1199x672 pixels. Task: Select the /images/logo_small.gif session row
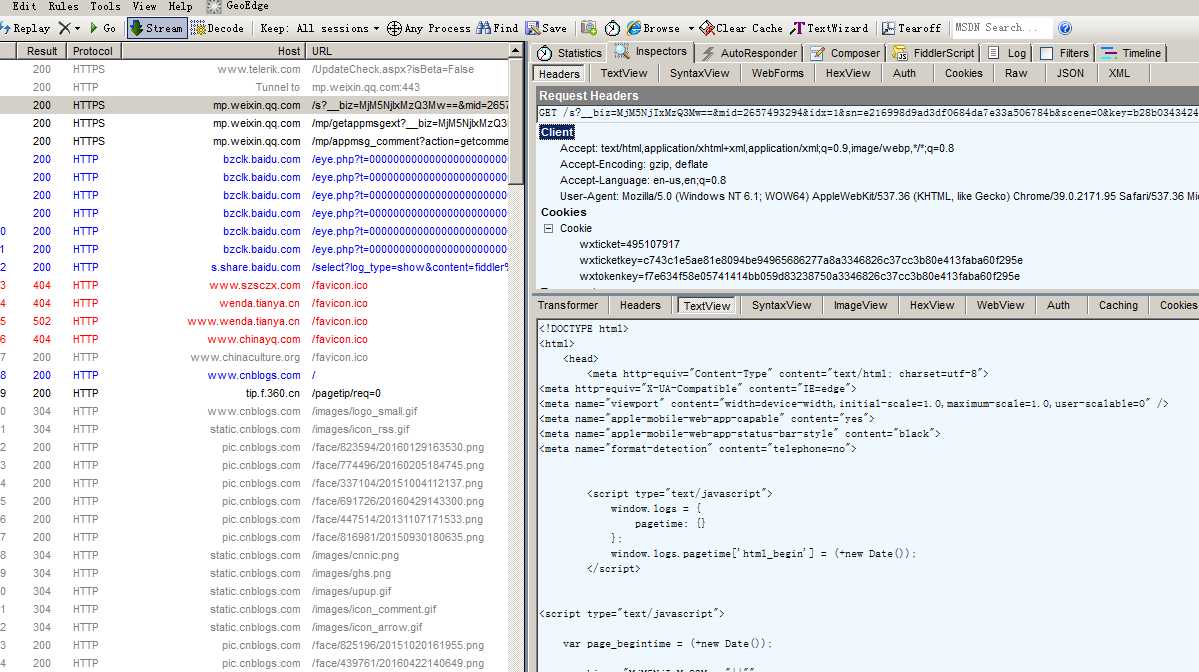coord(254,411)
